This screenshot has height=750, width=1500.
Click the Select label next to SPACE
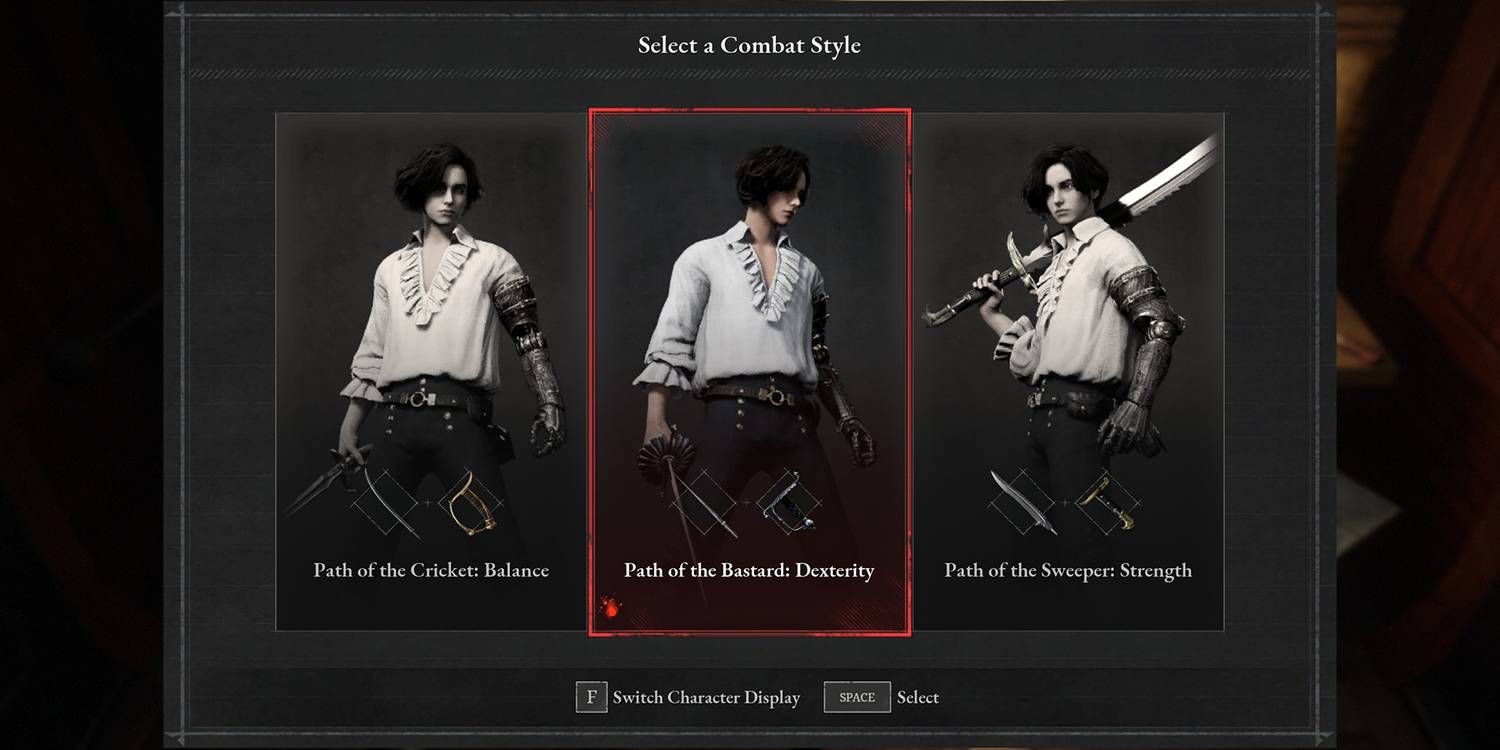918,698
